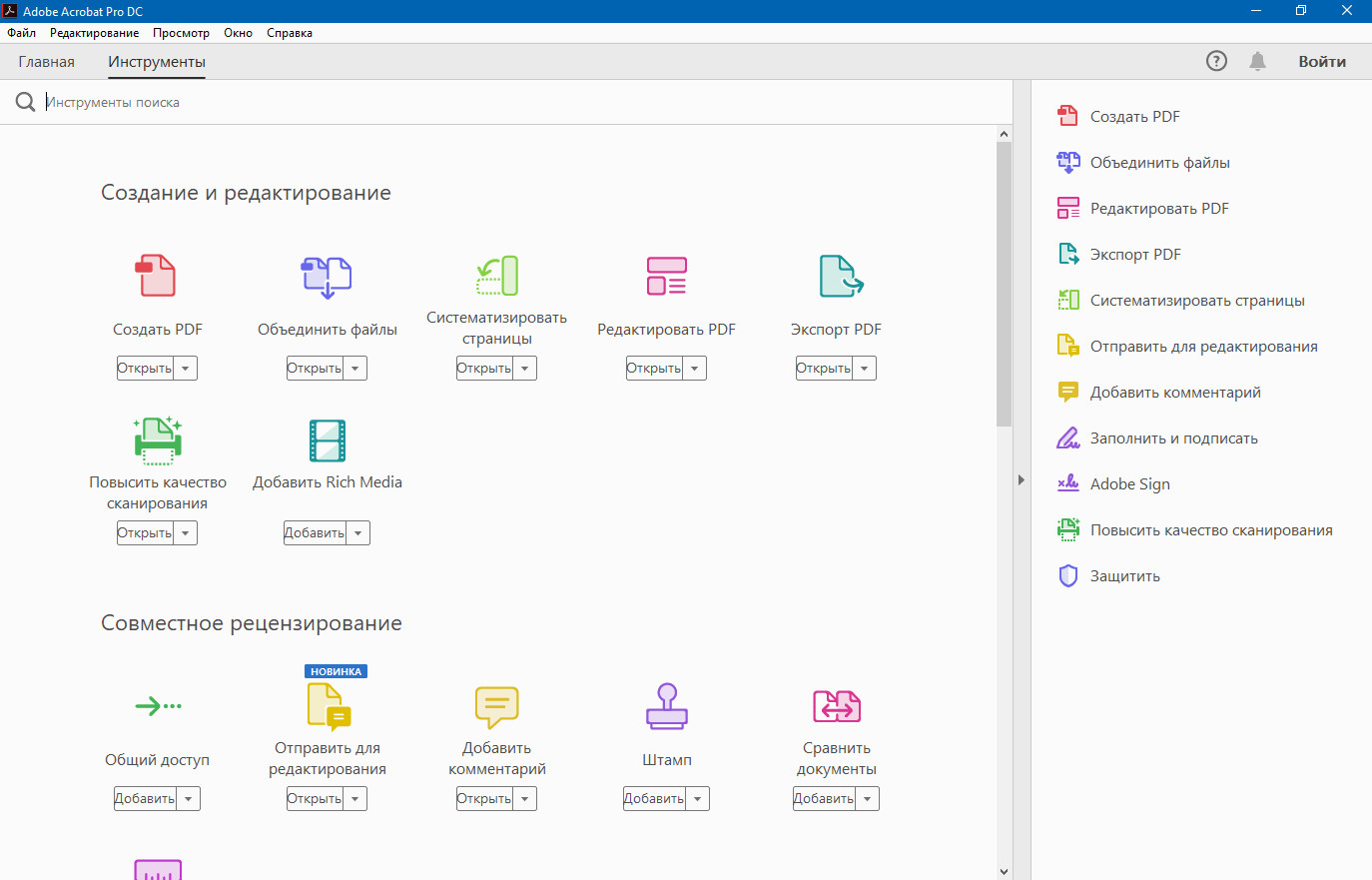Click the Систематизировать страницы icon in the right sidebar
This screenshot has height=880, width=1372.
click(1068, 300)
